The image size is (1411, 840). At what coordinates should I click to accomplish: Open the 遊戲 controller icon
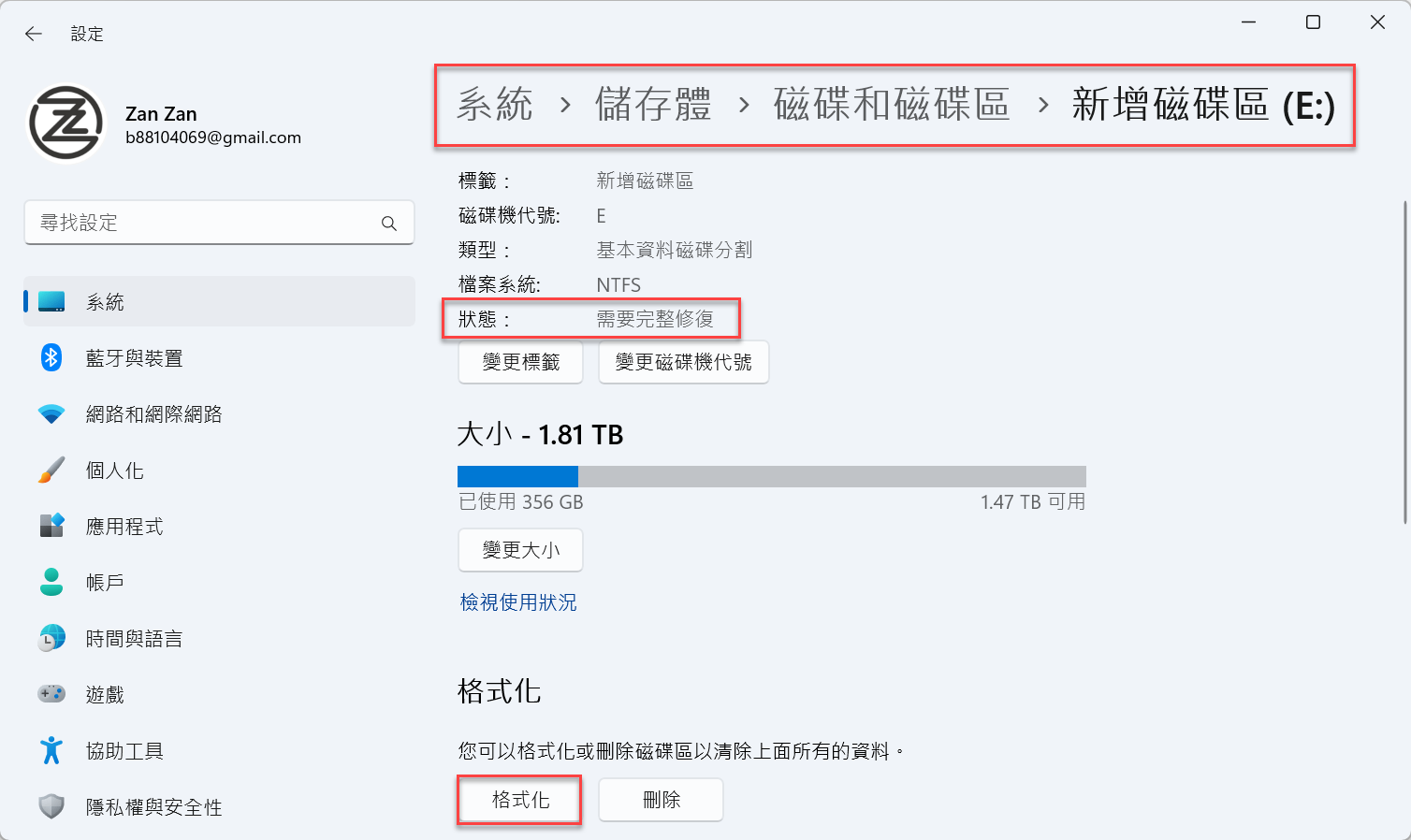tap(51, 694)
